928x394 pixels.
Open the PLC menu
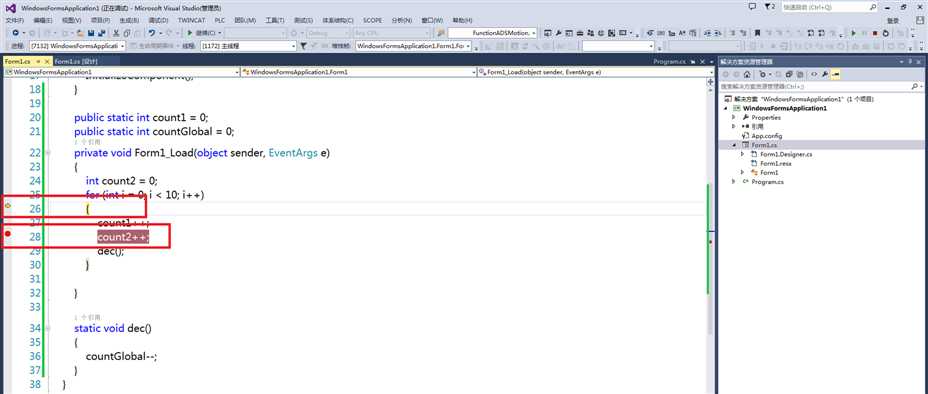(220, 20)
